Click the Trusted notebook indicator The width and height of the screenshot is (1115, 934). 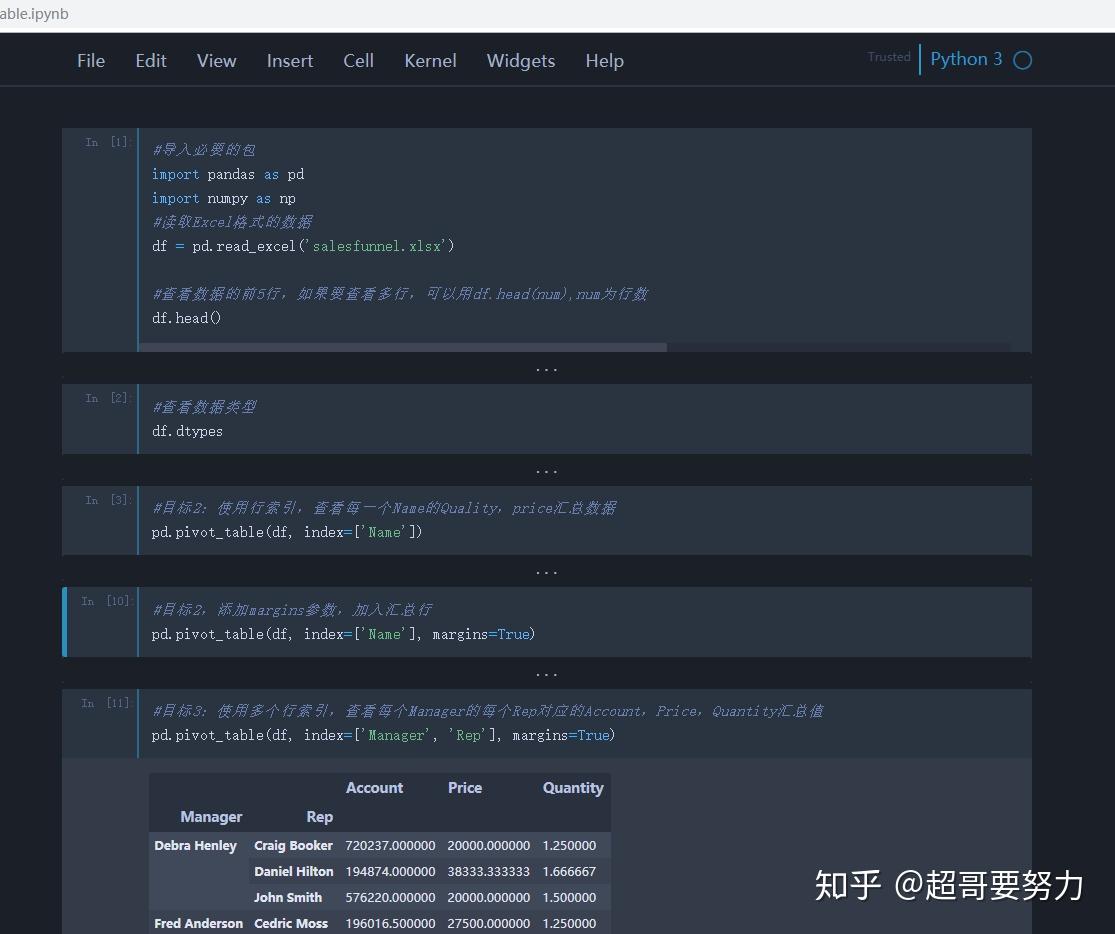(x=888, y=57)
